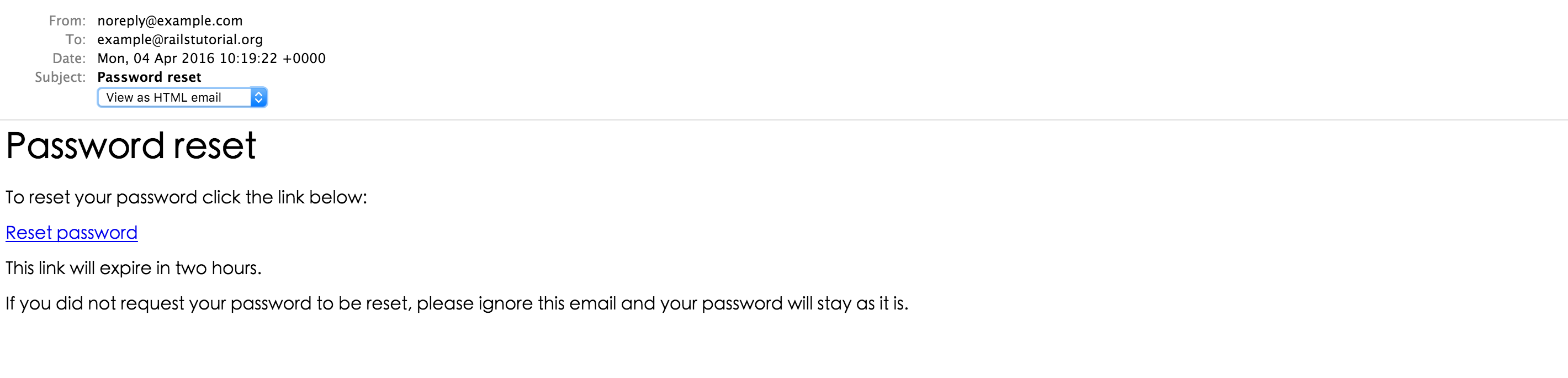Click the blue up-down arrows on view selector
The height and width of the screenshot is (378, 1568).
[259, 98]
